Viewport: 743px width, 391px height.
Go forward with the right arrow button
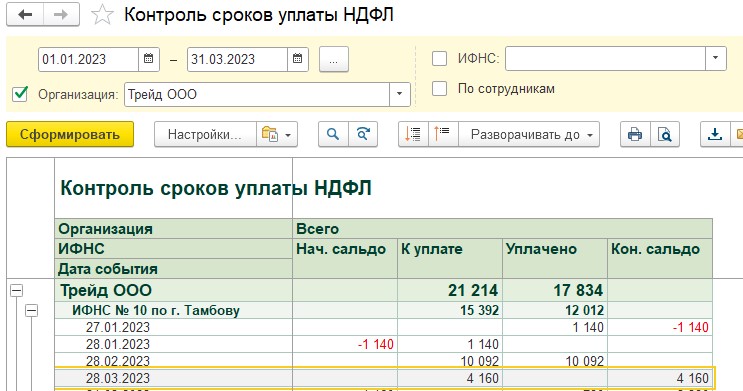[x=61, y=15]
